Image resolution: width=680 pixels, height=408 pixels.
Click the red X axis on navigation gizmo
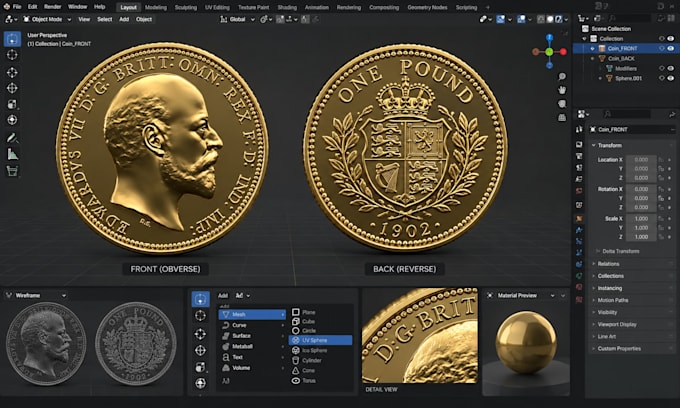tap(563, 52)
